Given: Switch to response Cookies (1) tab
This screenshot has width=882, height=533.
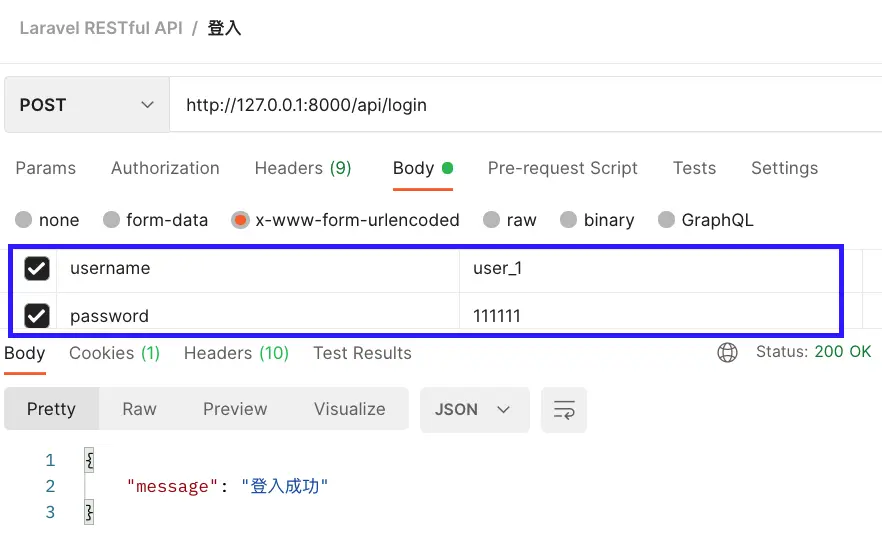Looking at the screenshot, I should [114, 353].
